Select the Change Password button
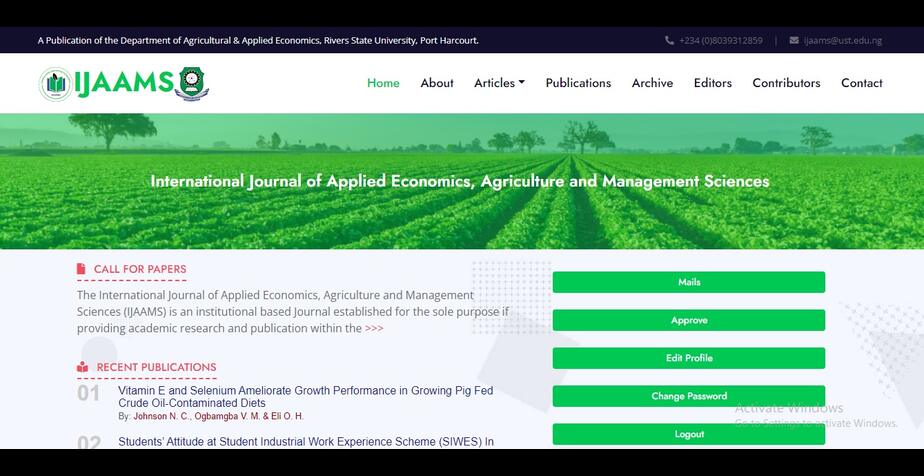The image size is (924, 476). click(689, 396)
